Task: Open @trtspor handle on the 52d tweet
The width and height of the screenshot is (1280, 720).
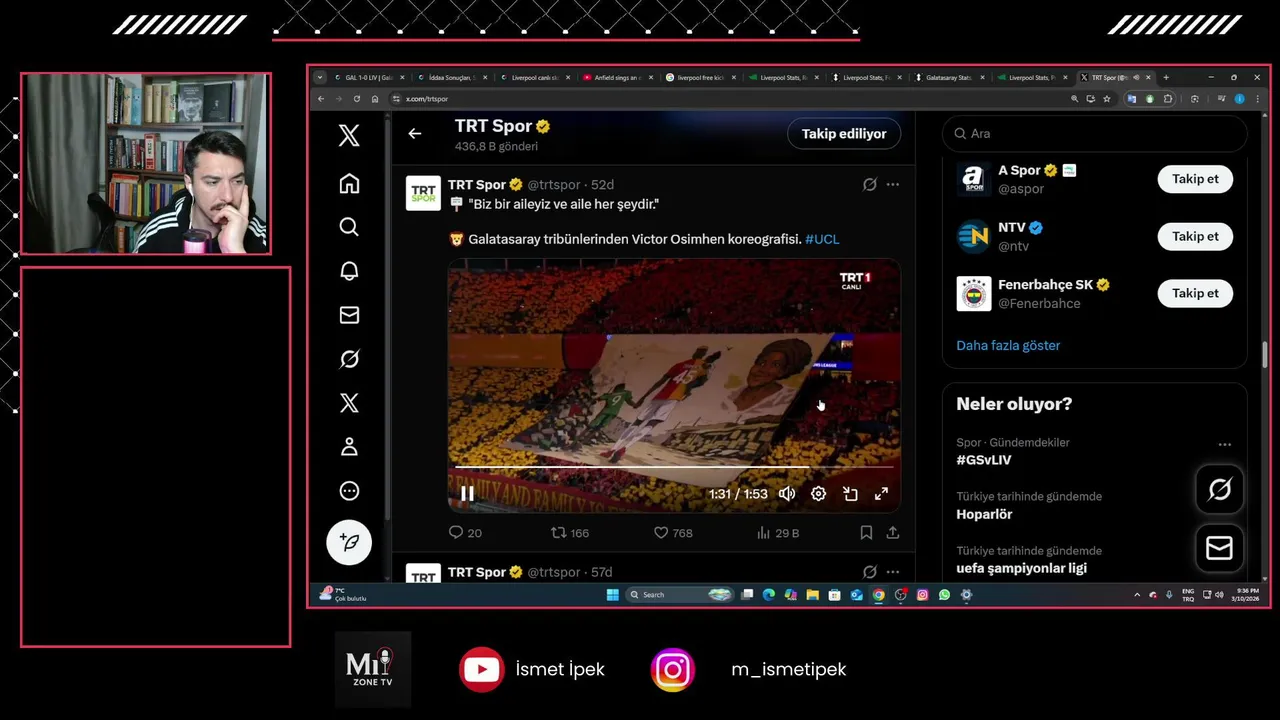Action: coord(554,185)
